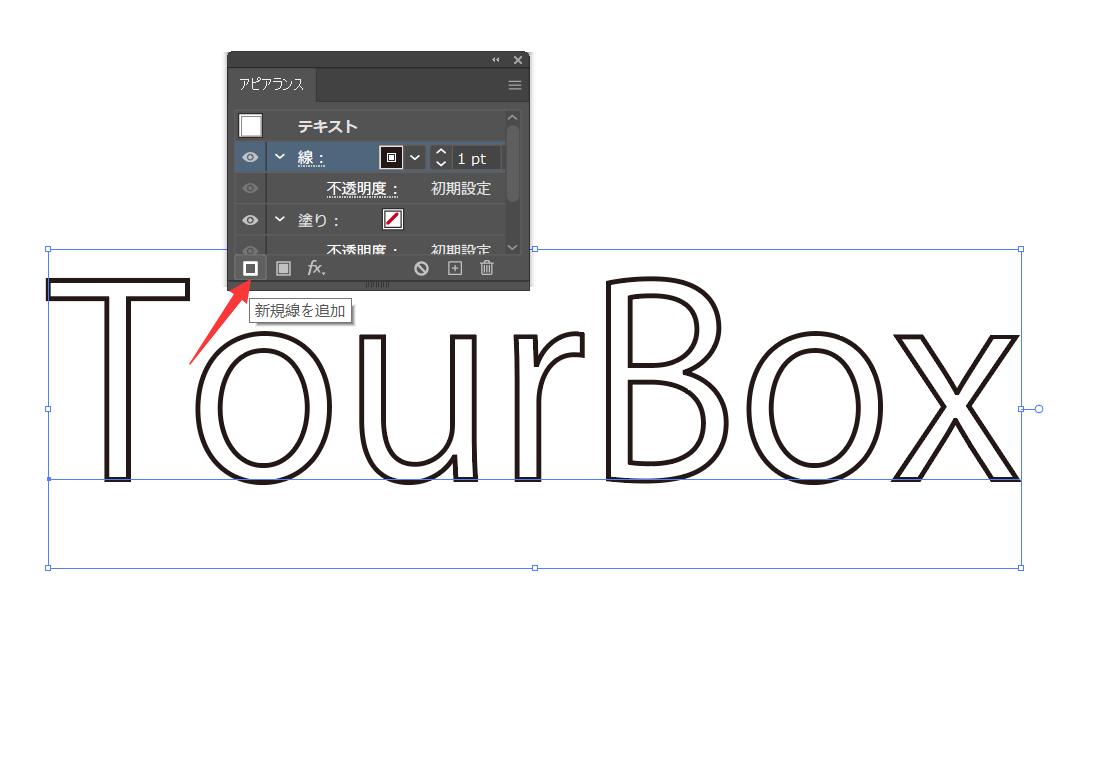
Task: Click the Clear Appearance icon
Action: click(x=422, y=269)
